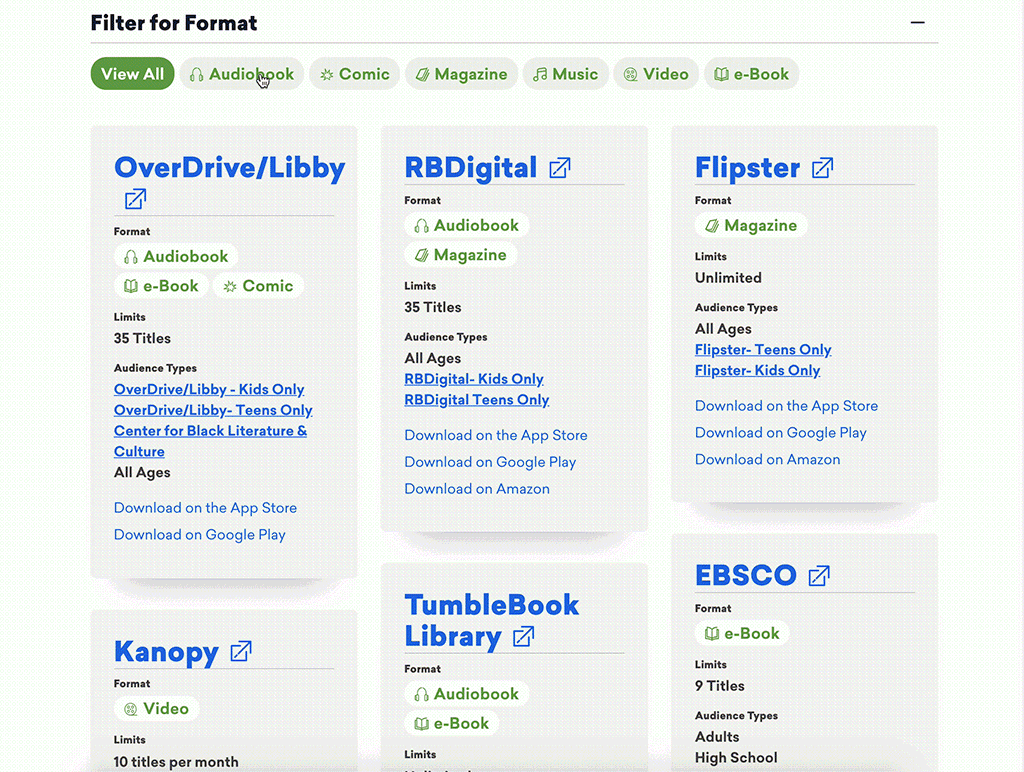Open Flipster- Teens Only link

[763, 350]
